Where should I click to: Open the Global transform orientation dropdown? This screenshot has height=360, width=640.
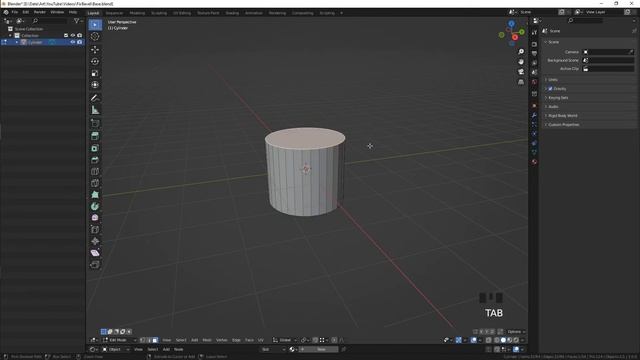point(285,340)
